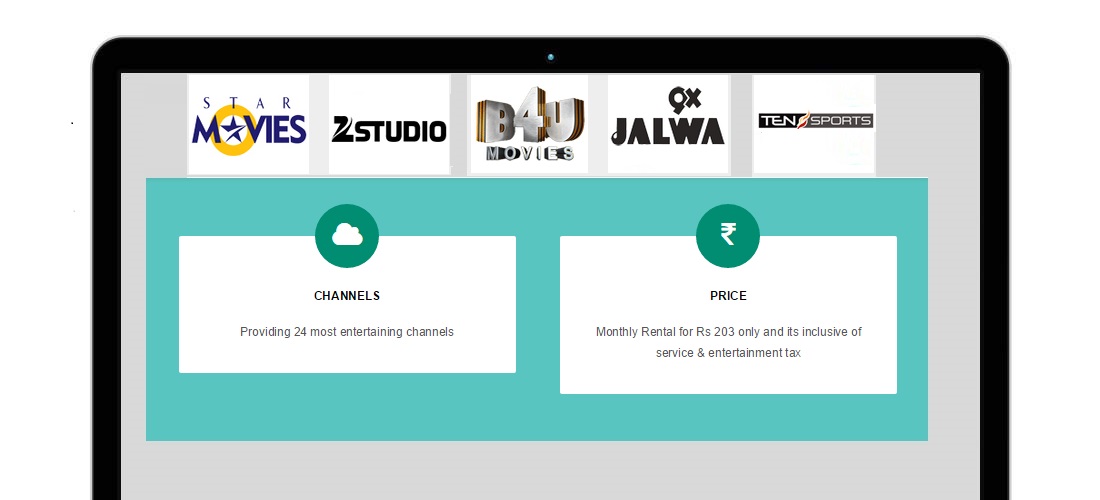This screenshot has width=1100, height=500.
Task: Click the 'STUDIO' text in Z Studio logo
Action: (398, 130)
